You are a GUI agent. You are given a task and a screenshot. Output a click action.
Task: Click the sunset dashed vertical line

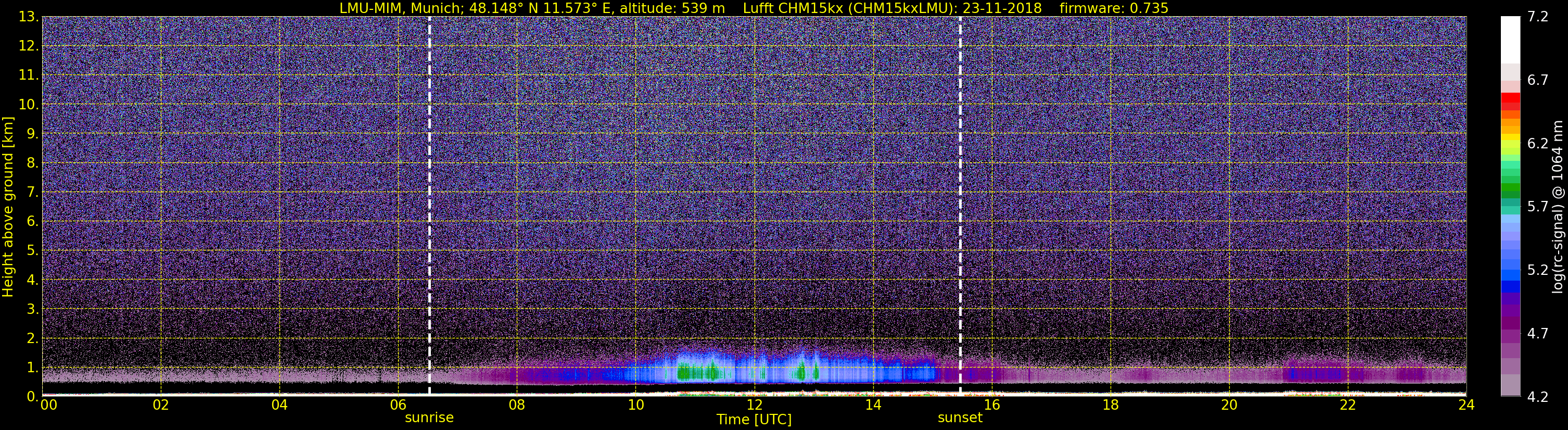[x=961, y=206]
